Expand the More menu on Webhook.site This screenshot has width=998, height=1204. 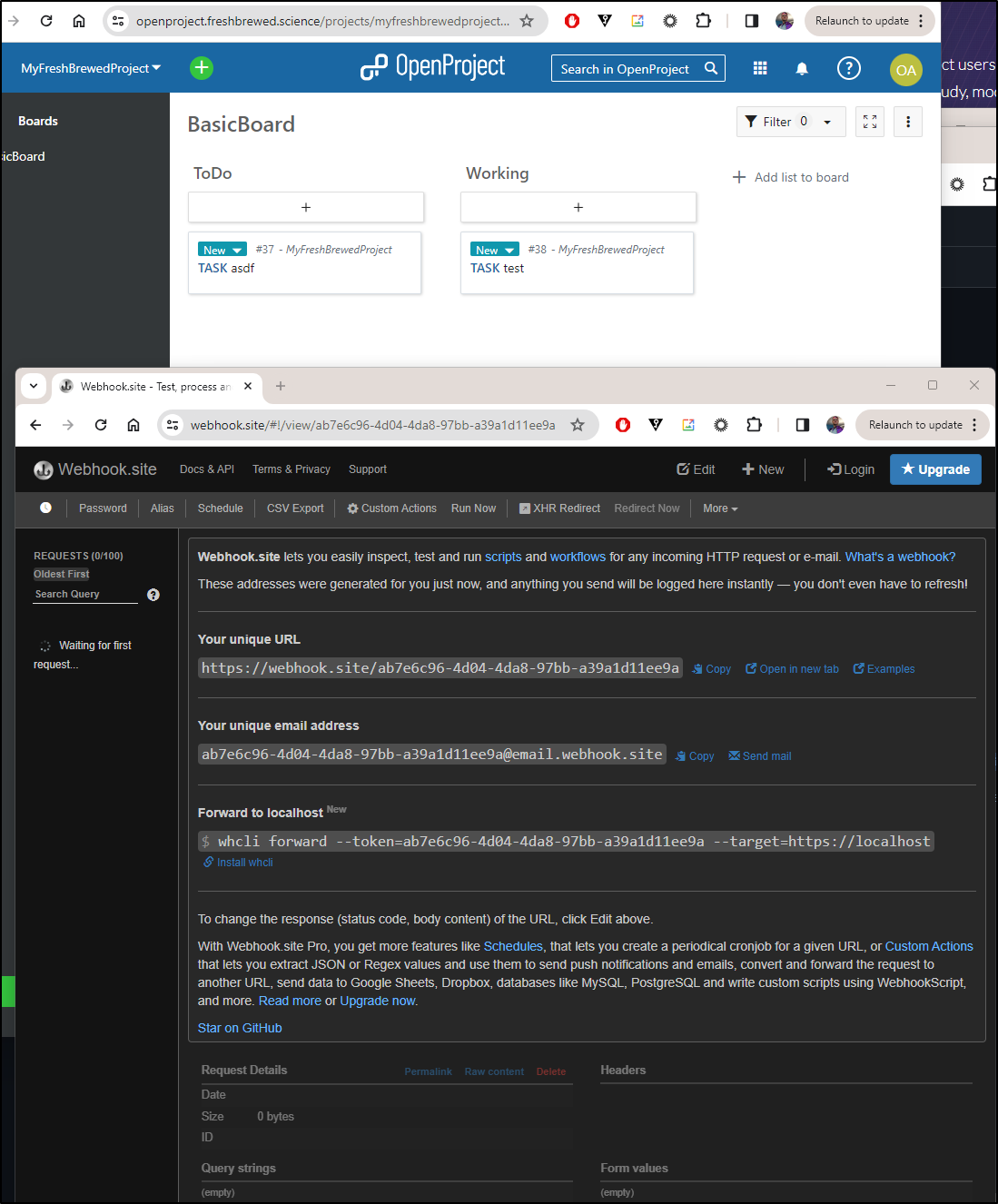[x=720, y=508]
